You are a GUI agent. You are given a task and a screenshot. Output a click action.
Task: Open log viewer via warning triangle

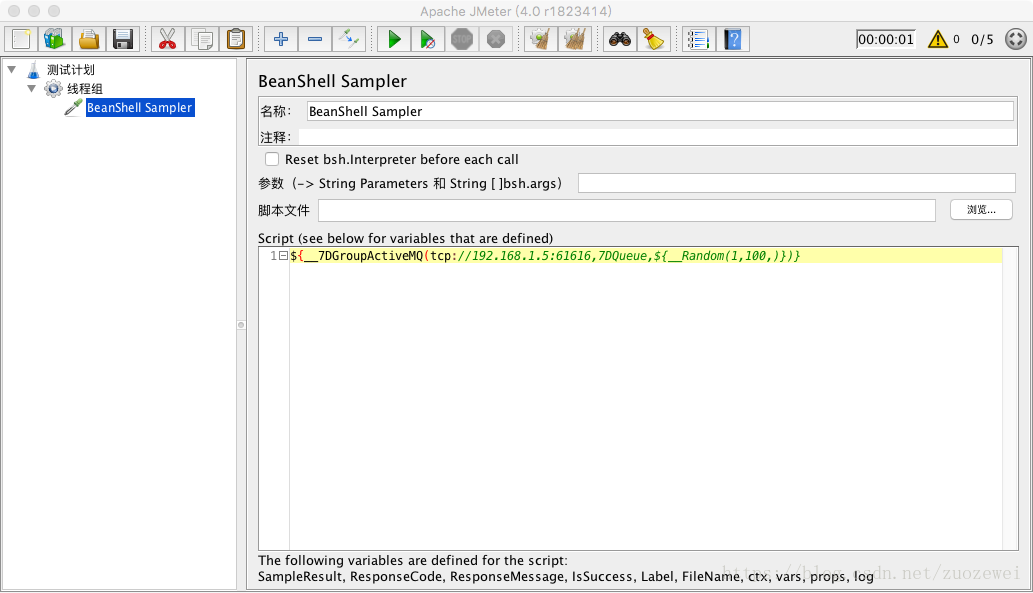coord(937,40)
